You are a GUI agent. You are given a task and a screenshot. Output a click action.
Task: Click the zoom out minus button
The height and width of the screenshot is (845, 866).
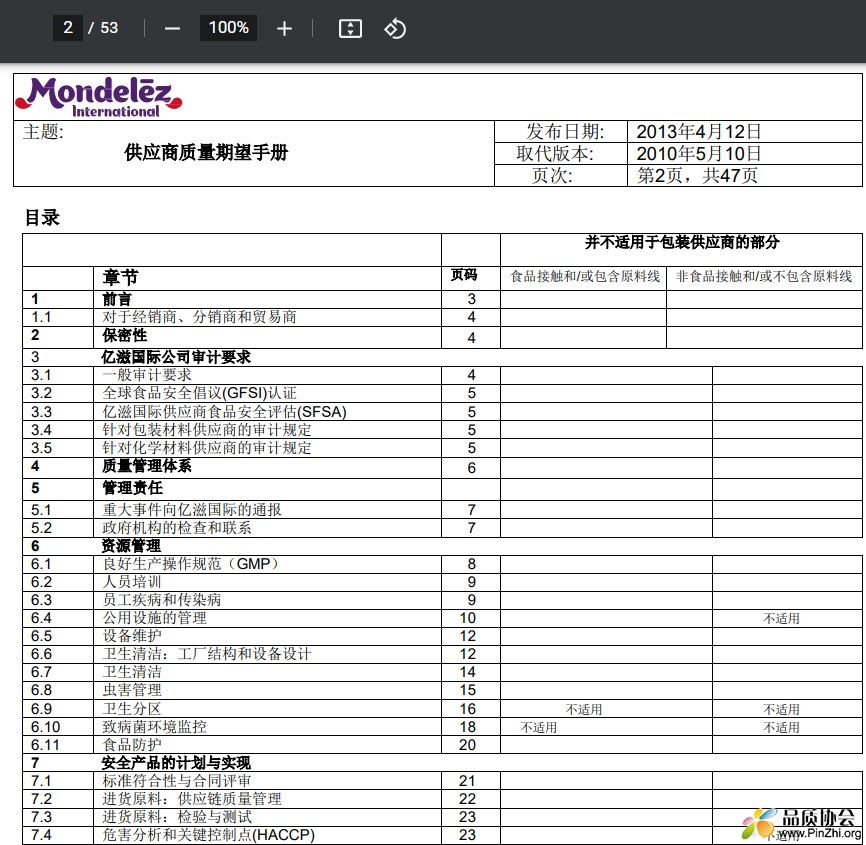(x=172, y=28)
